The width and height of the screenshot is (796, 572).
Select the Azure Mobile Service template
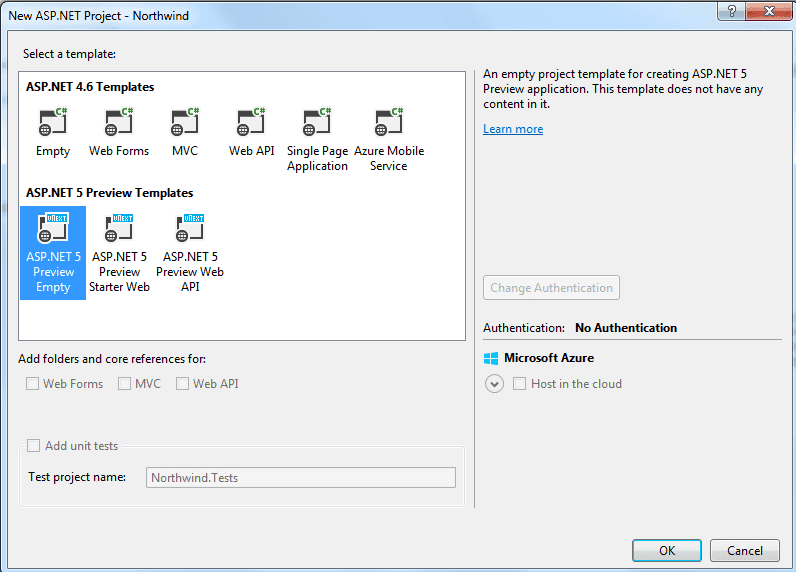click(x=388, y=124)
